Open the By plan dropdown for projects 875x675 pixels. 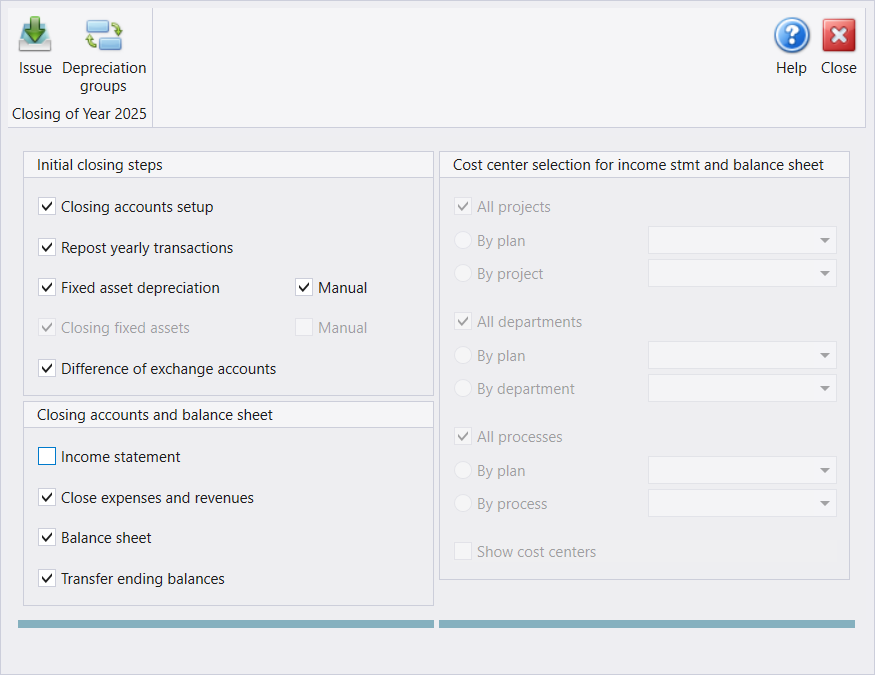(742, 240)
